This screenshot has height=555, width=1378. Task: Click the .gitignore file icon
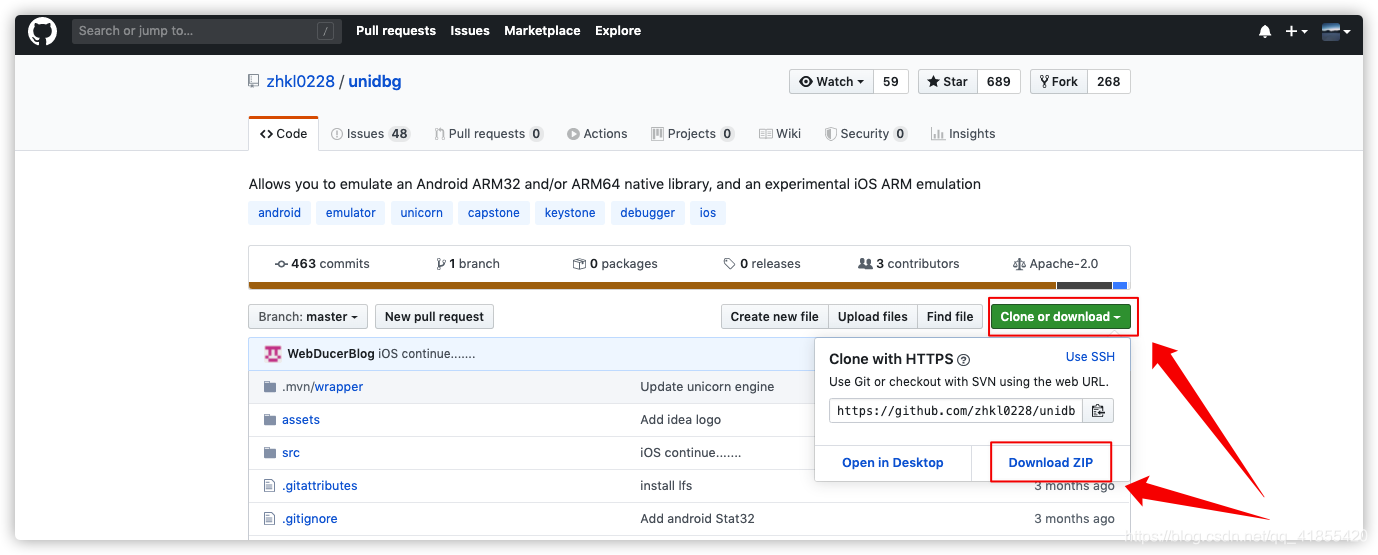269,519
